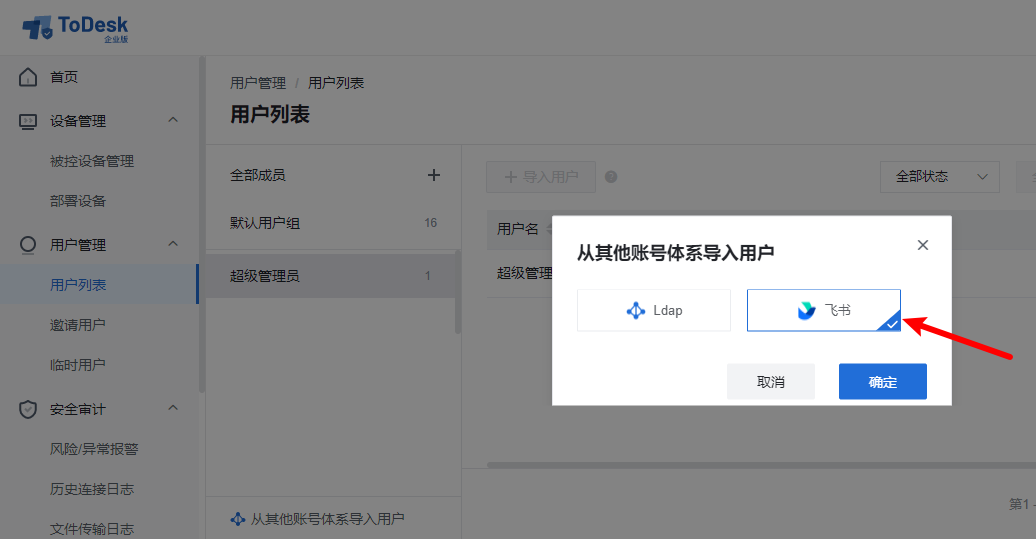Select the 默认用户组 group
Viewport: 1036px width, 539px height.
pos(333,223)
